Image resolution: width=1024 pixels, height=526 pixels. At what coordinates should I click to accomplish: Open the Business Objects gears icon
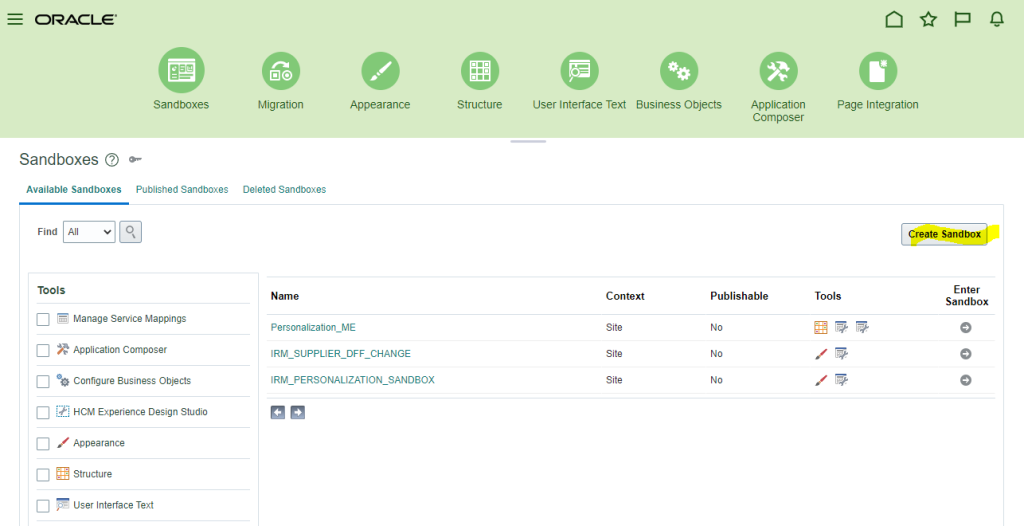coord(679,71)
